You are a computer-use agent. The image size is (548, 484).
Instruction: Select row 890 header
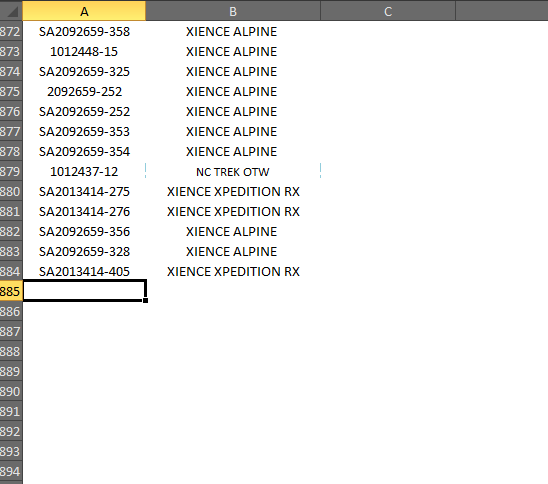click(x=11, y=391)
